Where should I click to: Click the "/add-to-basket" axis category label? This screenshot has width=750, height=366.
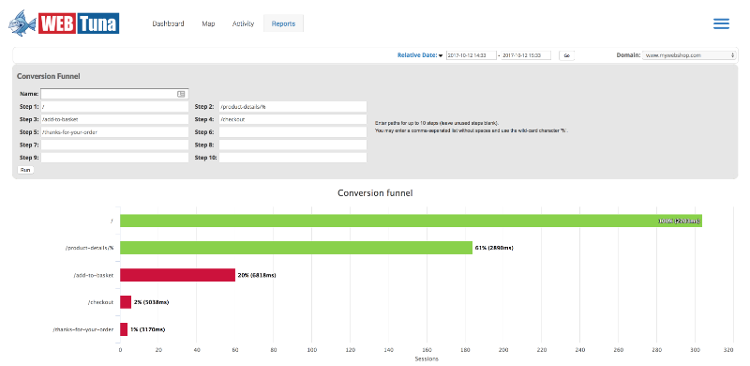[94, 275]
